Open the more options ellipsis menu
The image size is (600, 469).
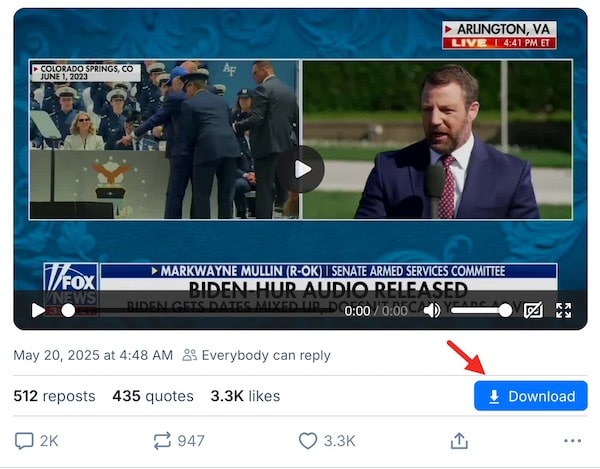click(572, 441)
